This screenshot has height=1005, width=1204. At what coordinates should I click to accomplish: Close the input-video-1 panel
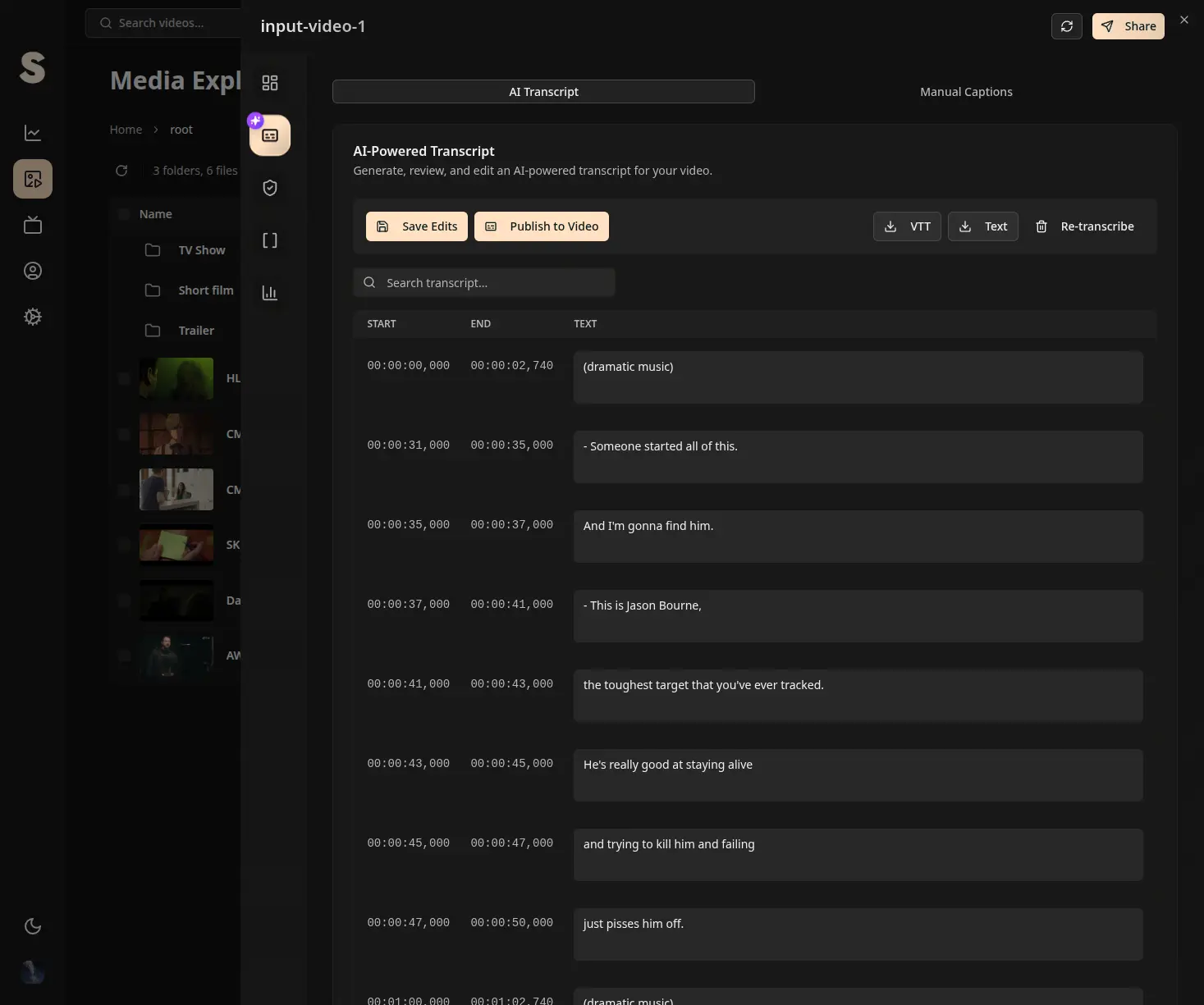point(1183,20)
